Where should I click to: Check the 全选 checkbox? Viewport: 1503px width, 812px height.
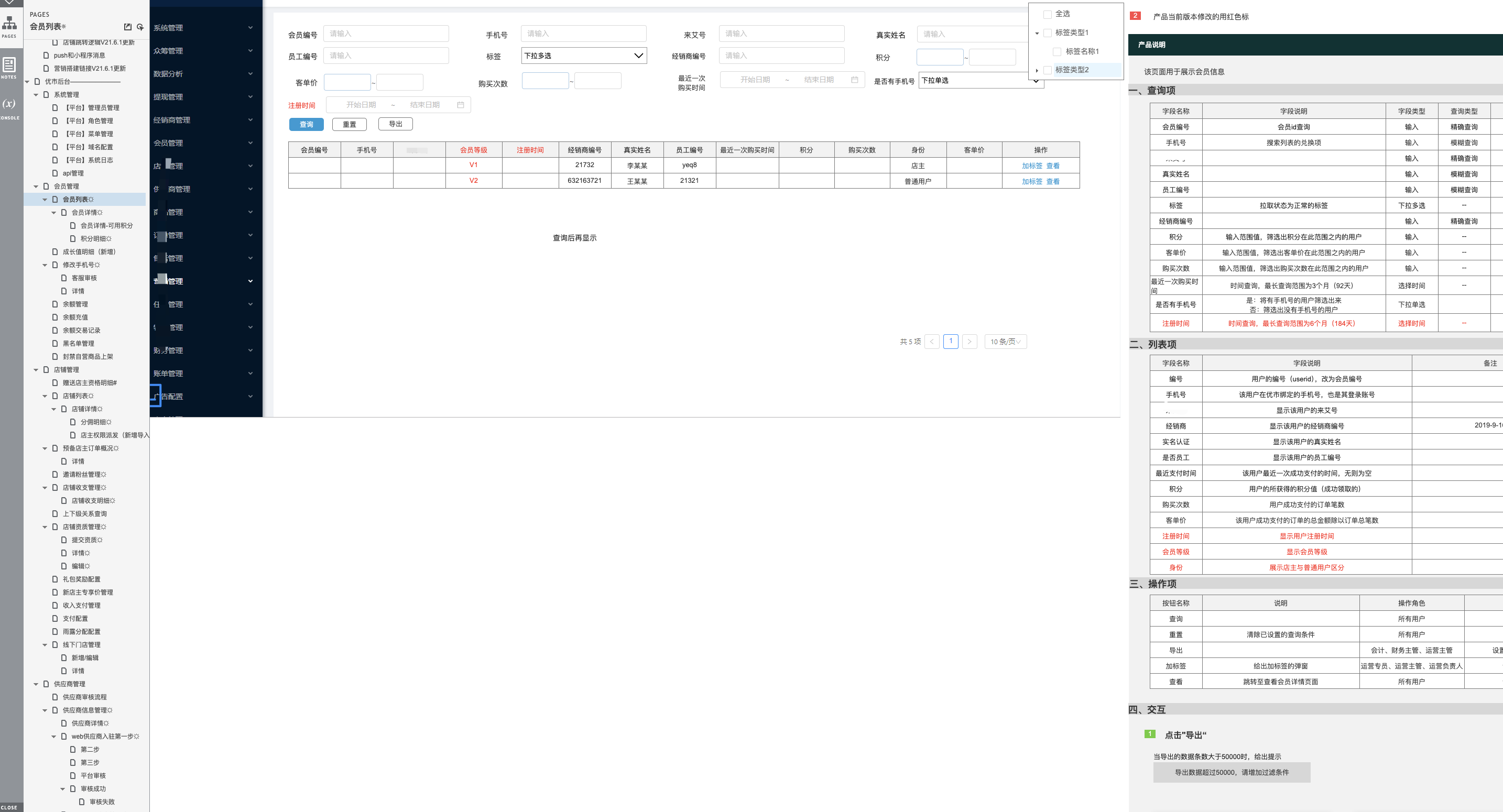point(1047,14)
